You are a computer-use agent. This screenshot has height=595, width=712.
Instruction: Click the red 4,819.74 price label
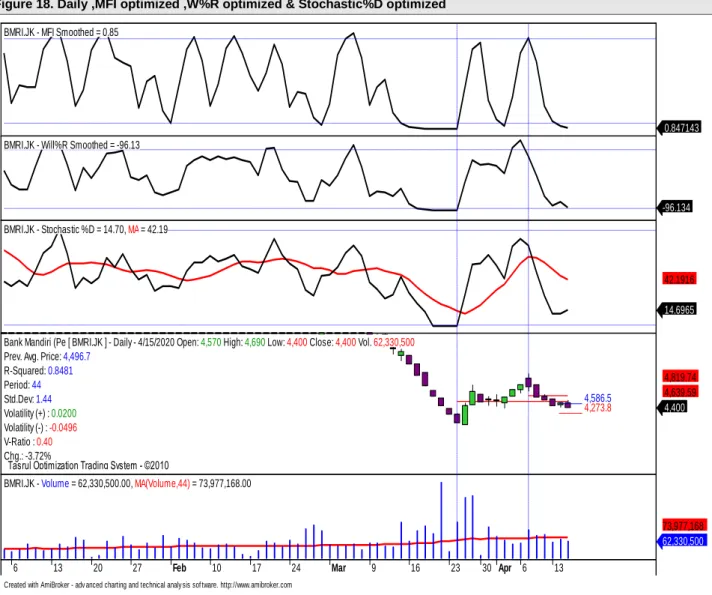tap(680, 377)
